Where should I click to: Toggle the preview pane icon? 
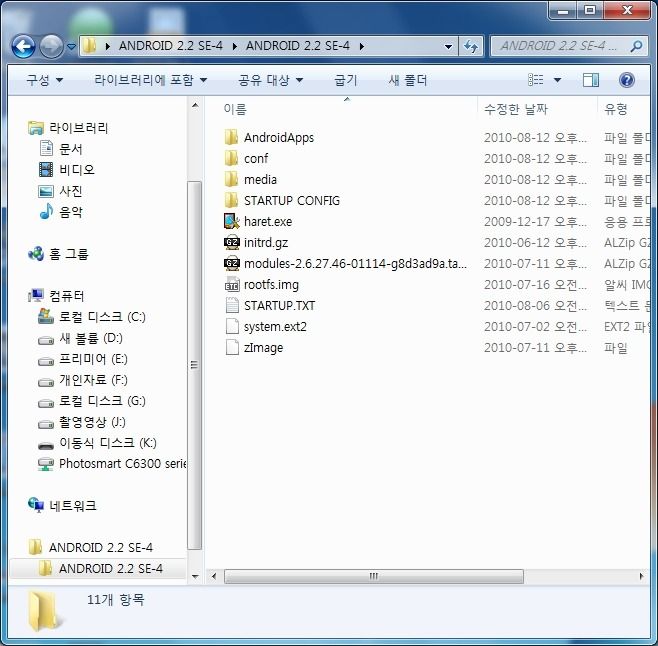591,80
